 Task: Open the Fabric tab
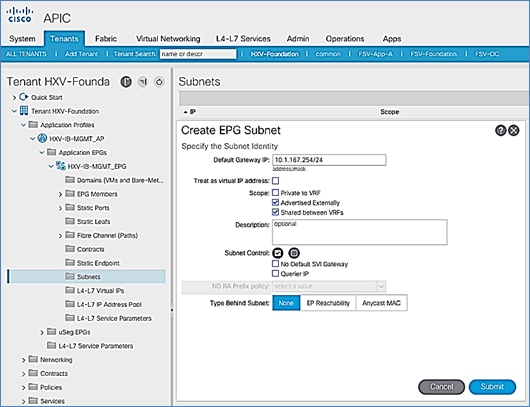coord(106,39)
